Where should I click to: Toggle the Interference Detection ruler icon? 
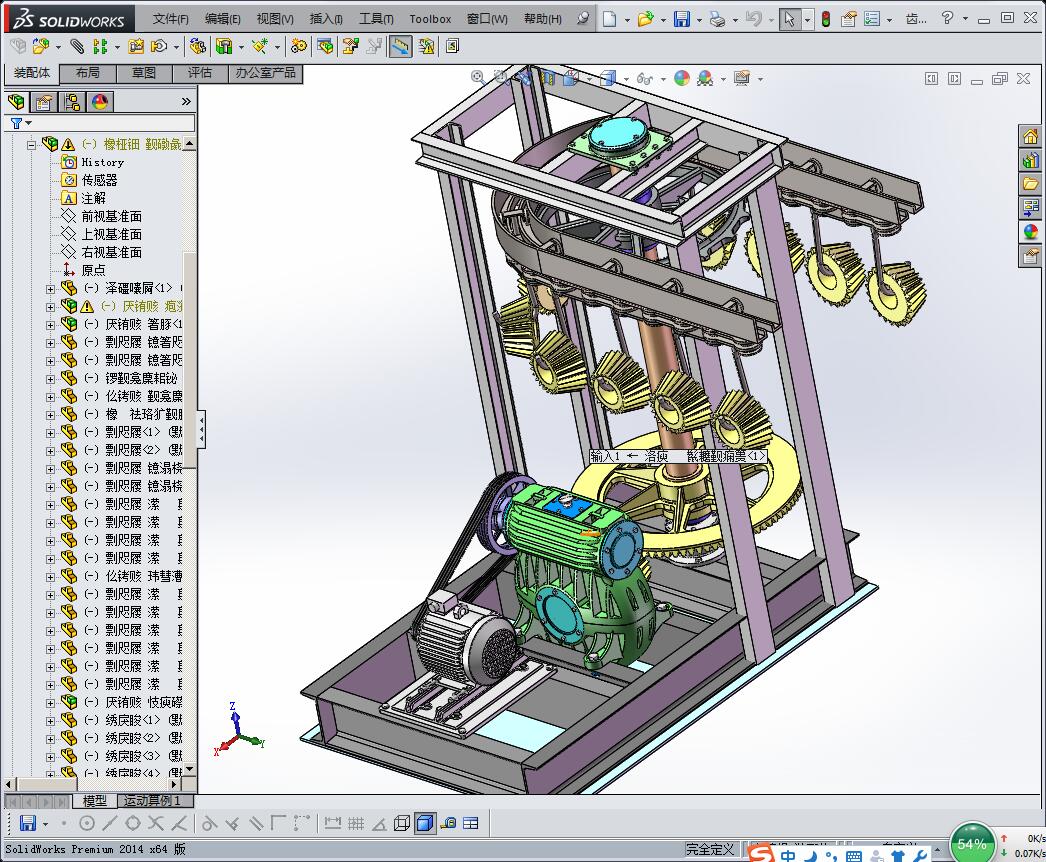pos(400,46)
